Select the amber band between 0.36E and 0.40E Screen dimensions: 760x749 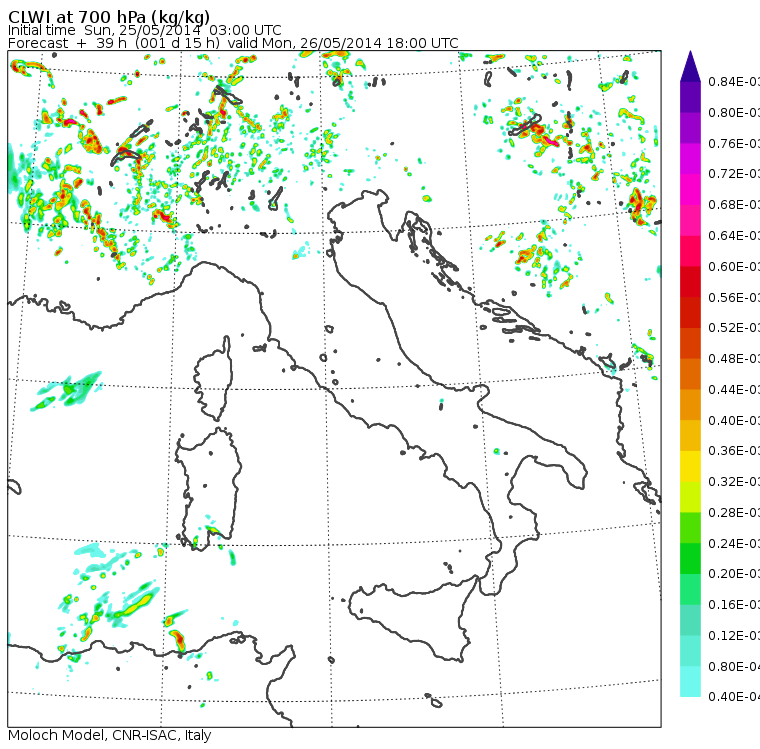coord(690,435)
